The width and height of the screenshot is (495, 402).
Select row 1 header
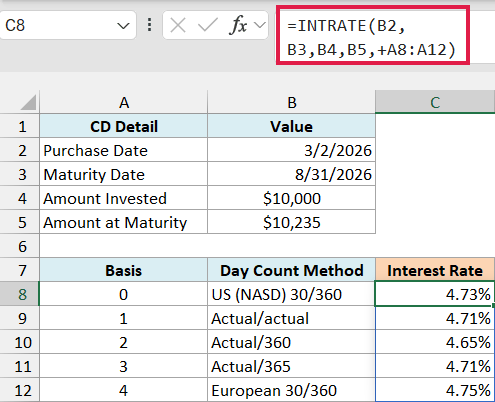click(20, 126)
